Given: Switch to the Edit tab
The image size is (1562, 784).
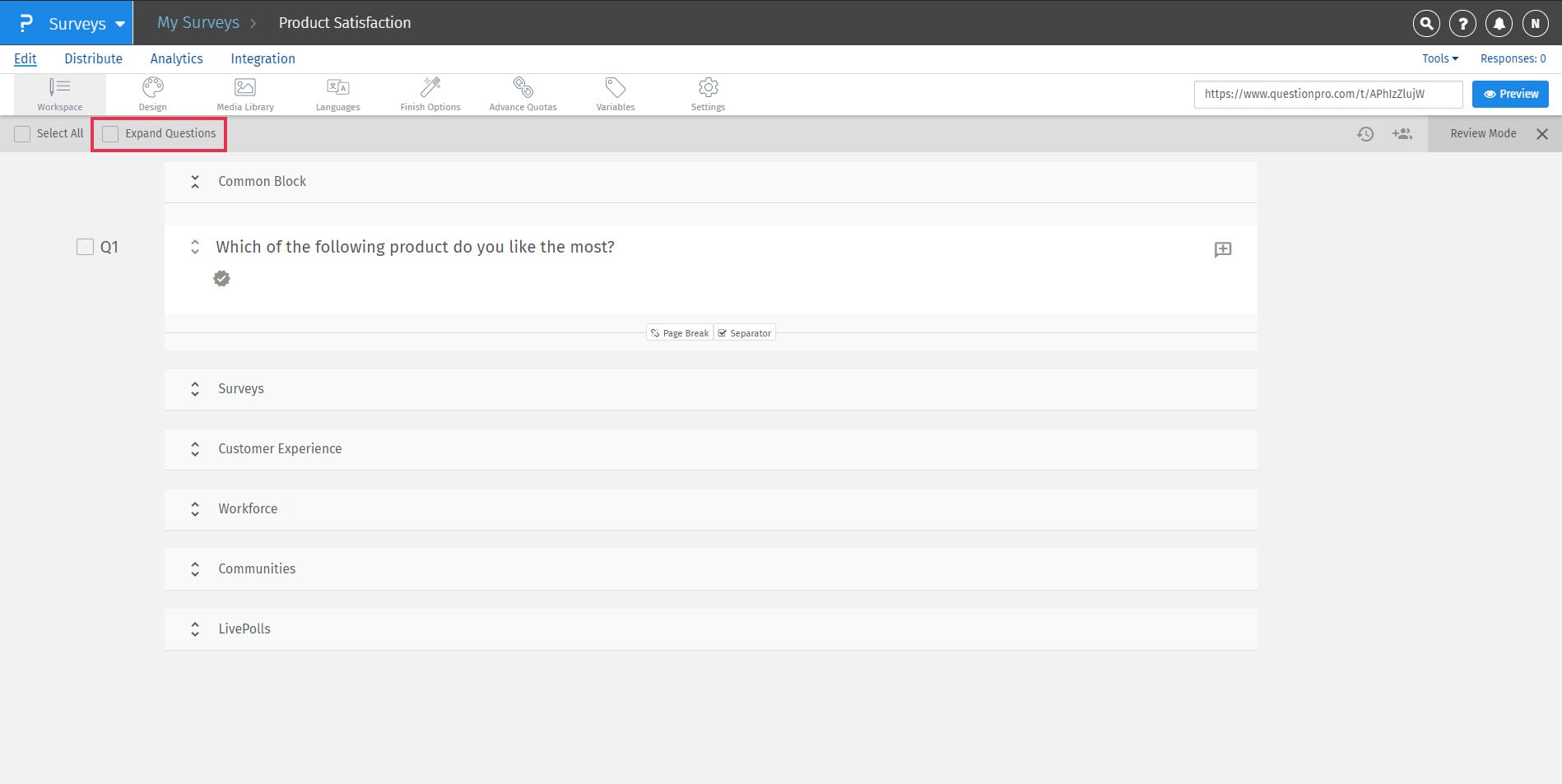Looking at the screenshot, I should pos(26,58).
